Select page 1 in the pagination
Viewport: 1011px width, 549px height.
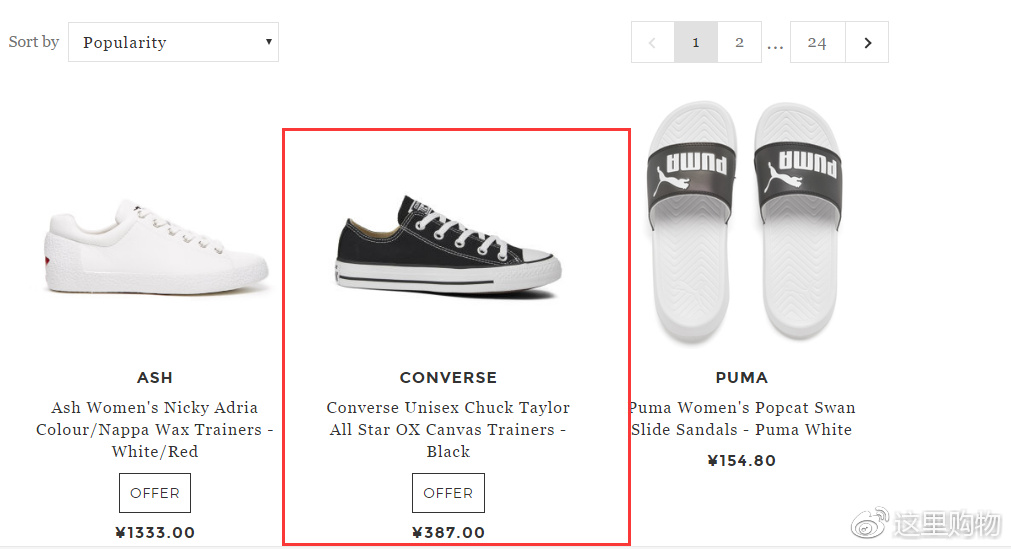point(696,42)
